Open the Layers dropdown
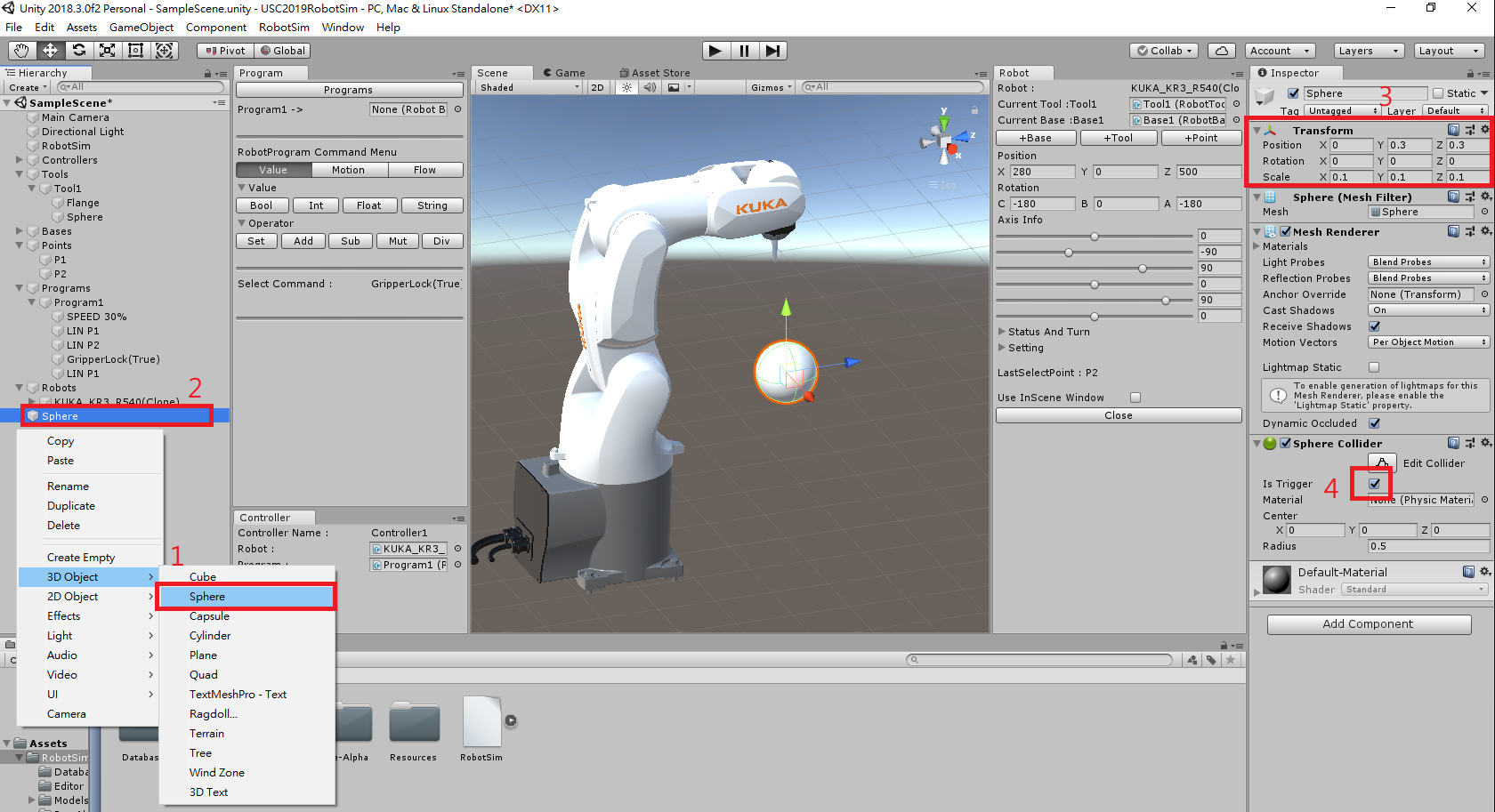This screenshot has width=1495, height=812. click(x=1369, y=51)
